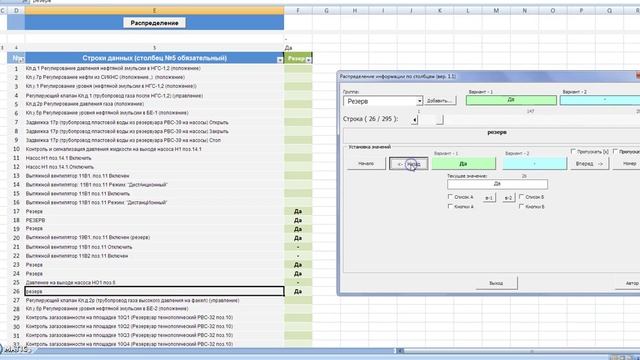
Task: Click cell 'РЕЗЕРВ' in row 18
Action: 154,220
